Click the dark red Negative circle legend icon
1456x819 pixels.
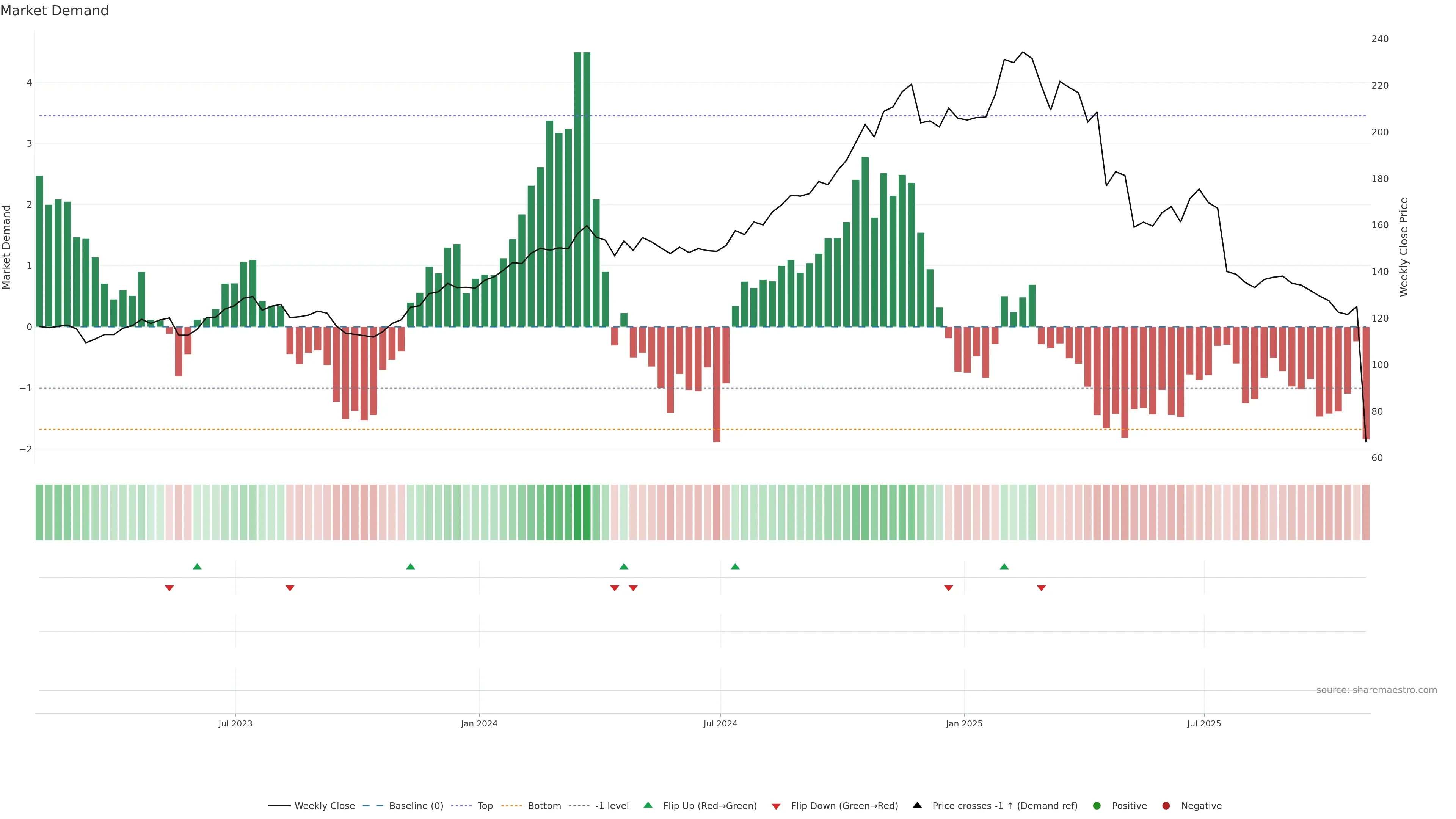[x=1166, y=805]
